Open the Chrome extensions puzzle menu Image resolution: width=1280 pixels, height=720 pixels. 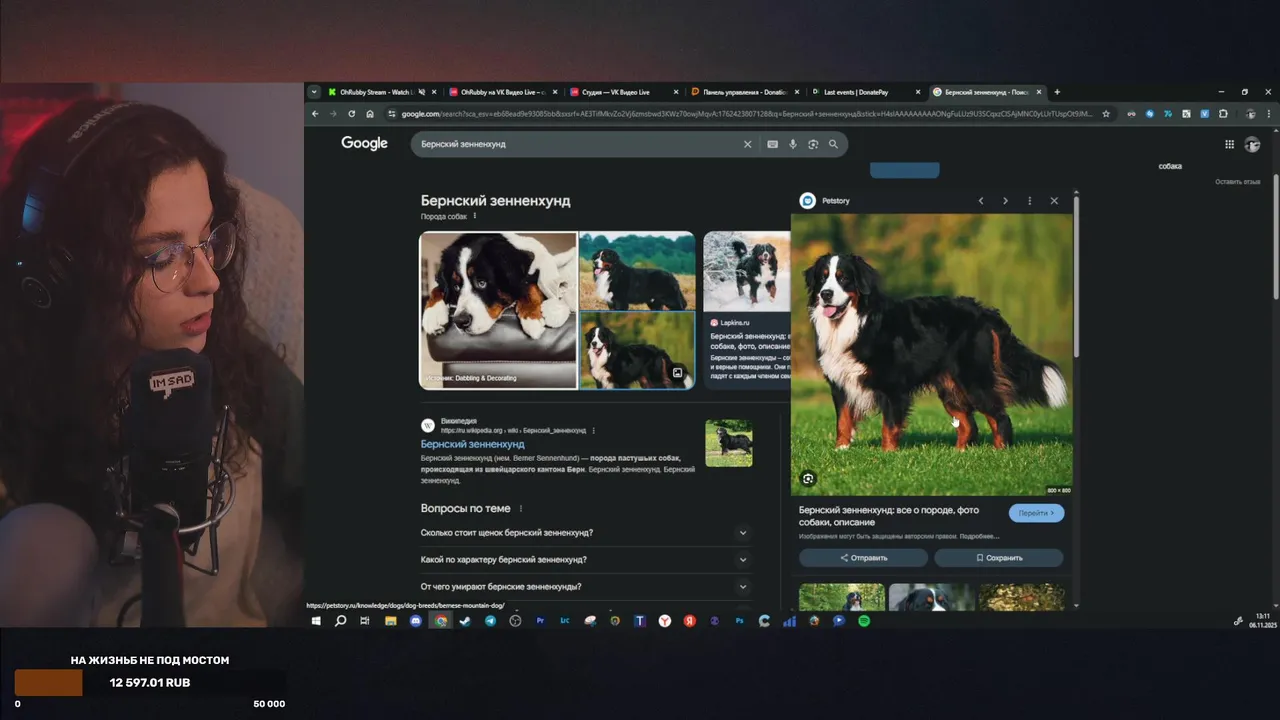pos(1223,114)
